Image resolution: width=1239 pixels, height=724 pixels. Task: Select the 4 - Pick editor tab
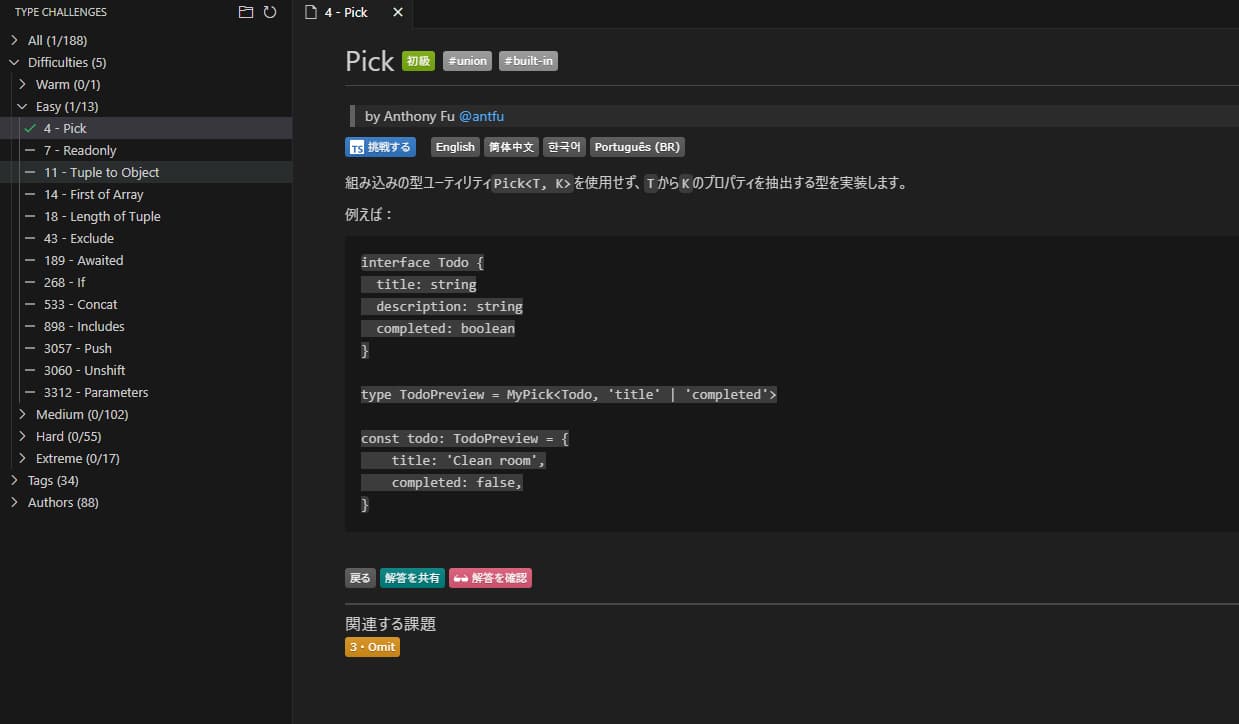[355, 12]
